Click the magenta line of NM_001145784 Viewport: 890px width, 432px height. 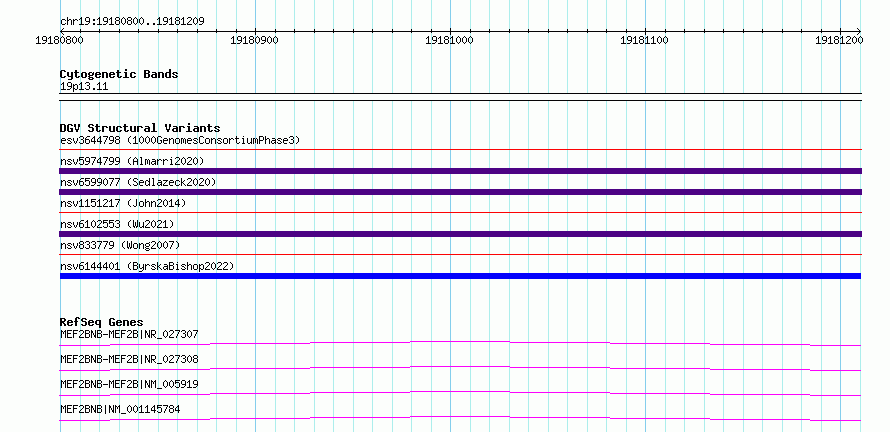[460, 418]
